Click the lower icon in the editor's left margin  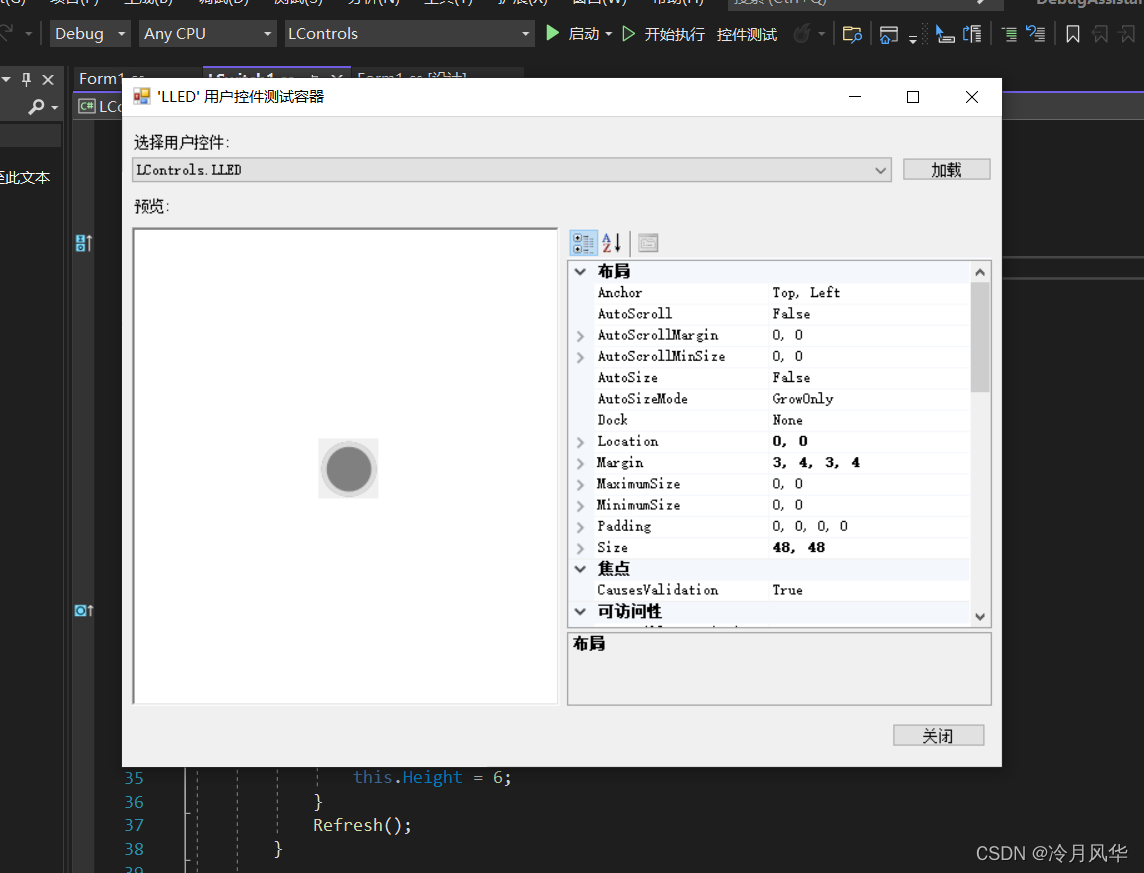[84, 610]
